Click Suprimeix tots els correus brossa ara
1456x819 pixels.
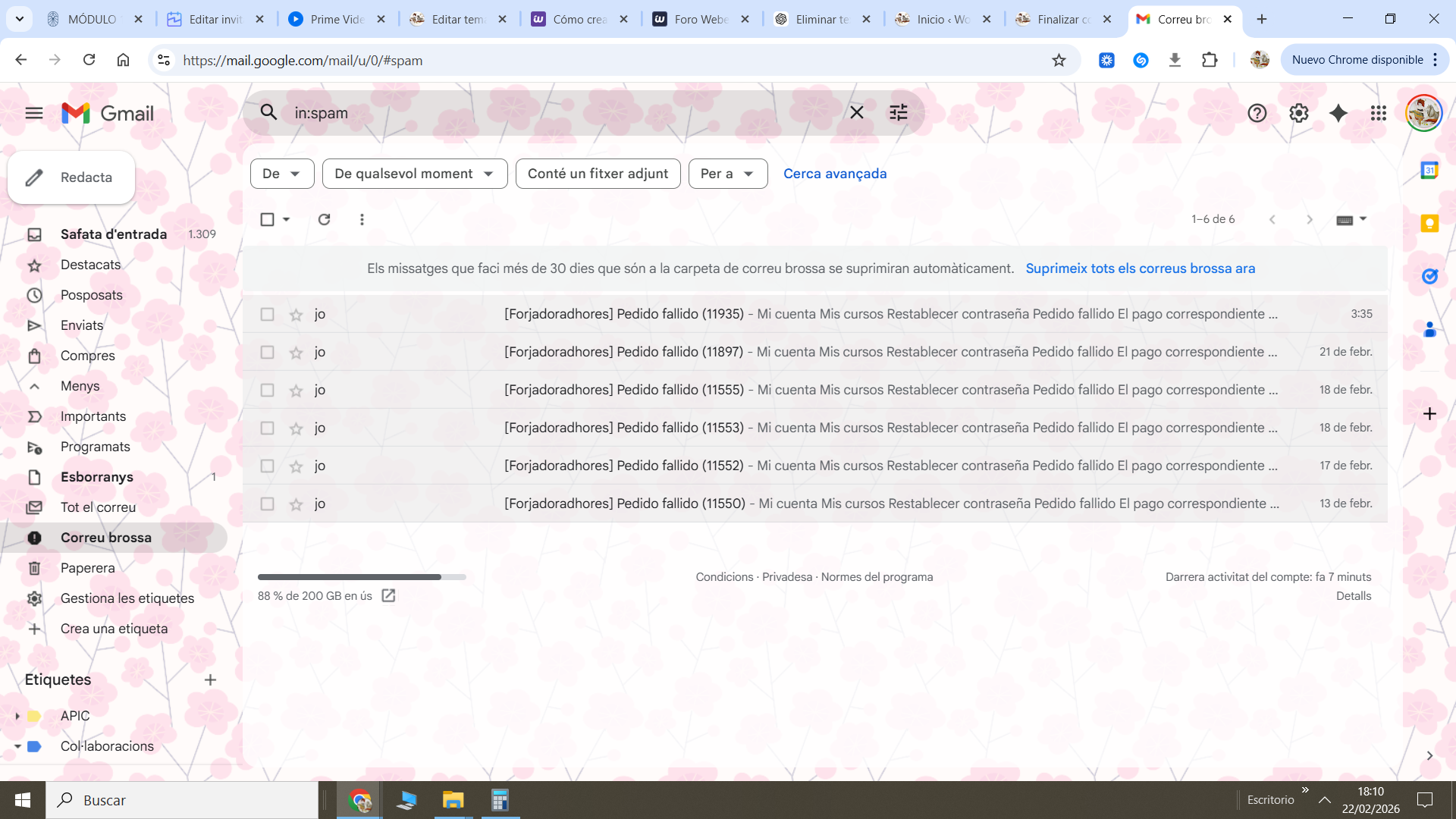[x=1140, y=268]
